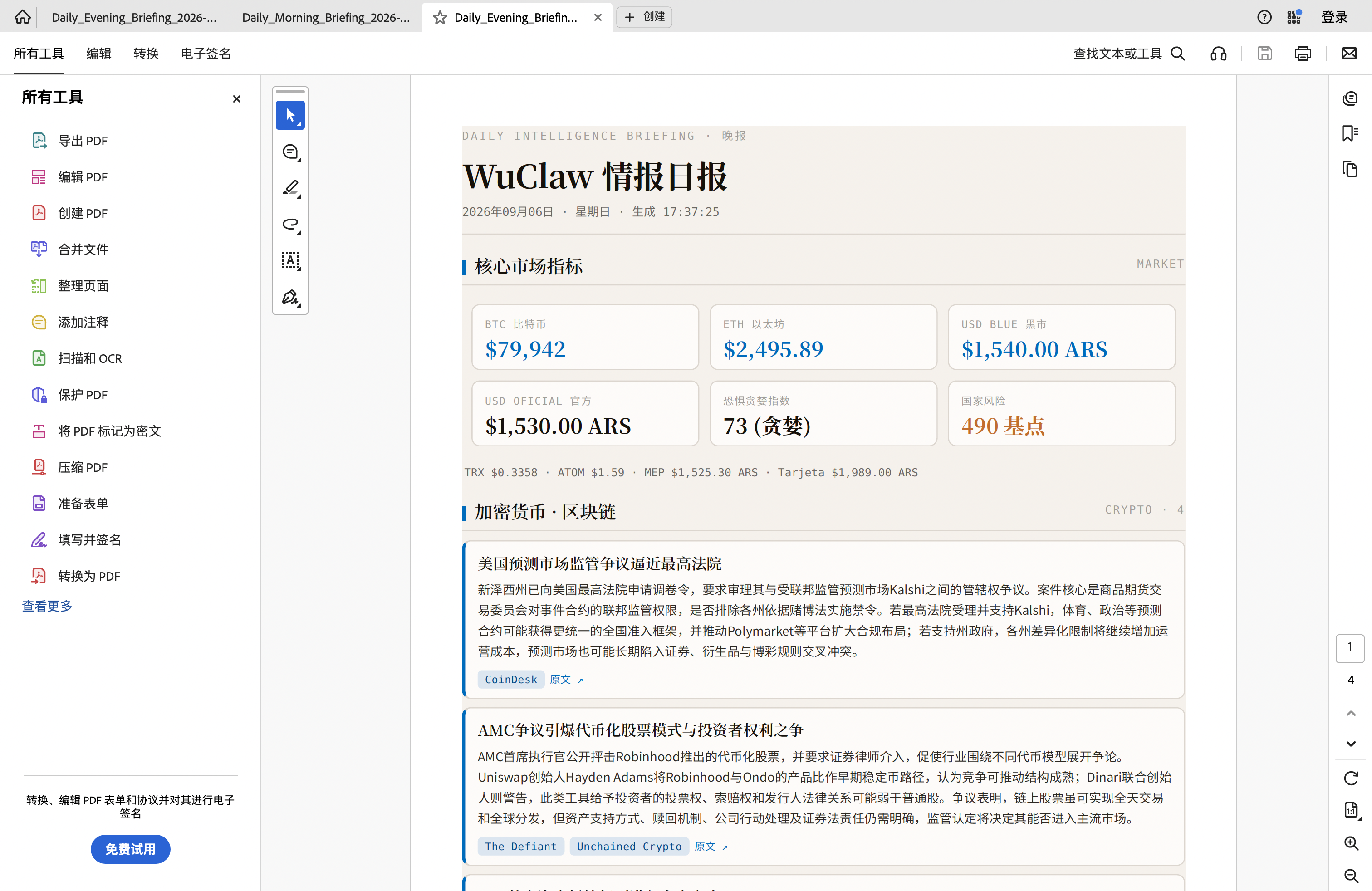Go to previous page up chevron
This screenshot has width=1372, height=891.
coord(1351,713)
